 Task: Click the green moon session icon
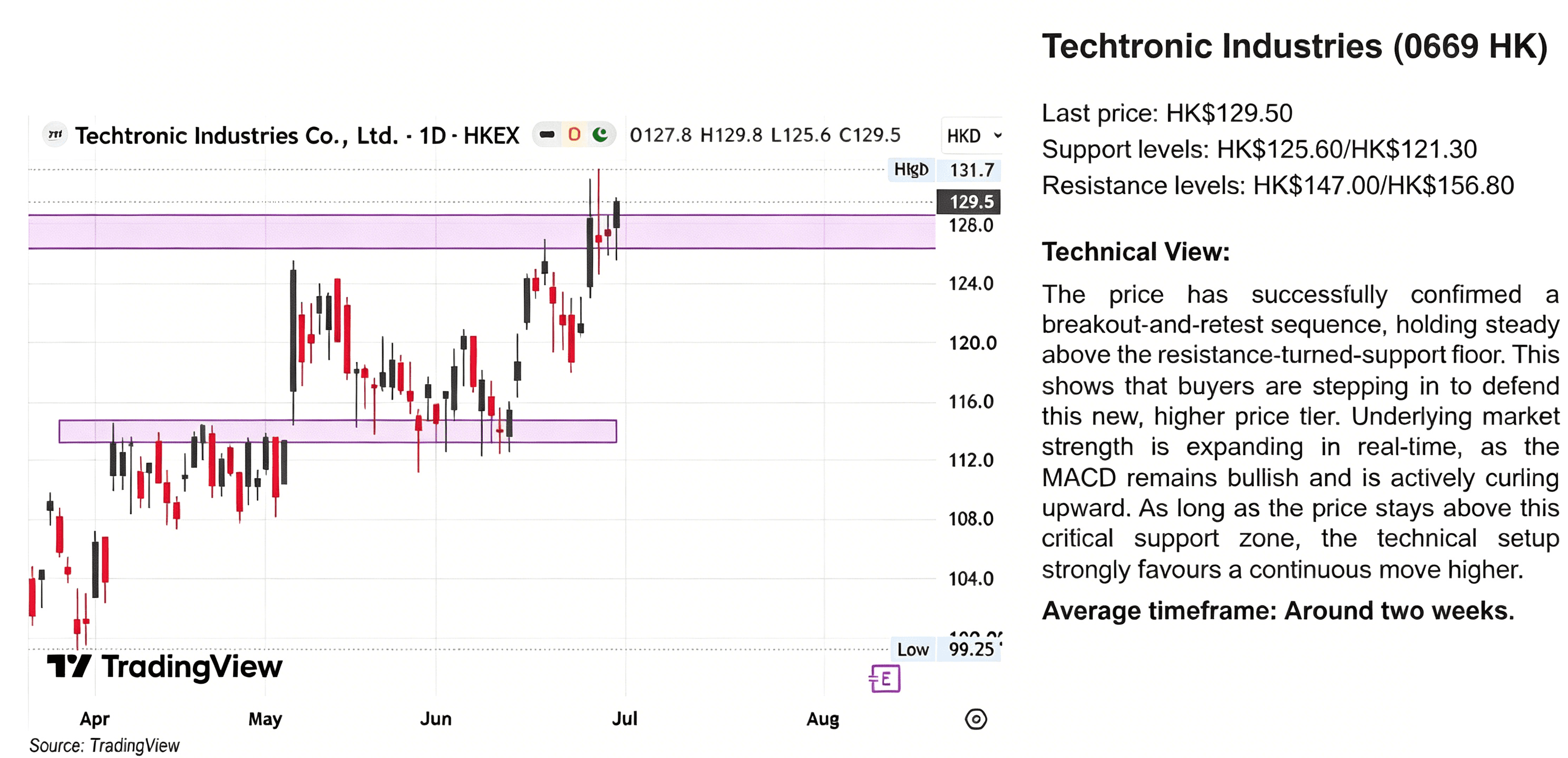click(x=600, y=134)
